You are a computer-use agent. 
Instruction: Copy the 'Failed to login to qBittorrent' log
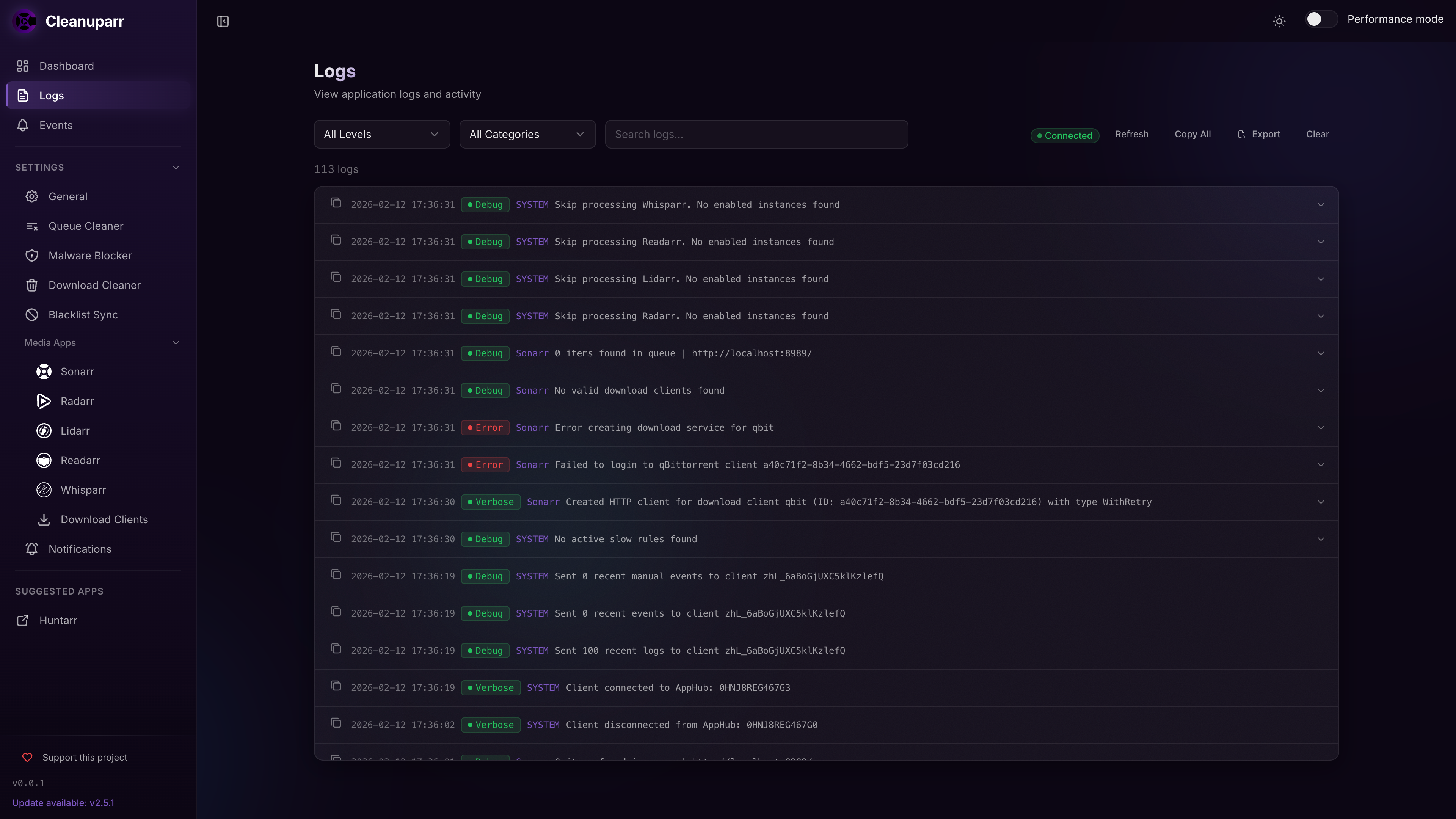point(336,462)
